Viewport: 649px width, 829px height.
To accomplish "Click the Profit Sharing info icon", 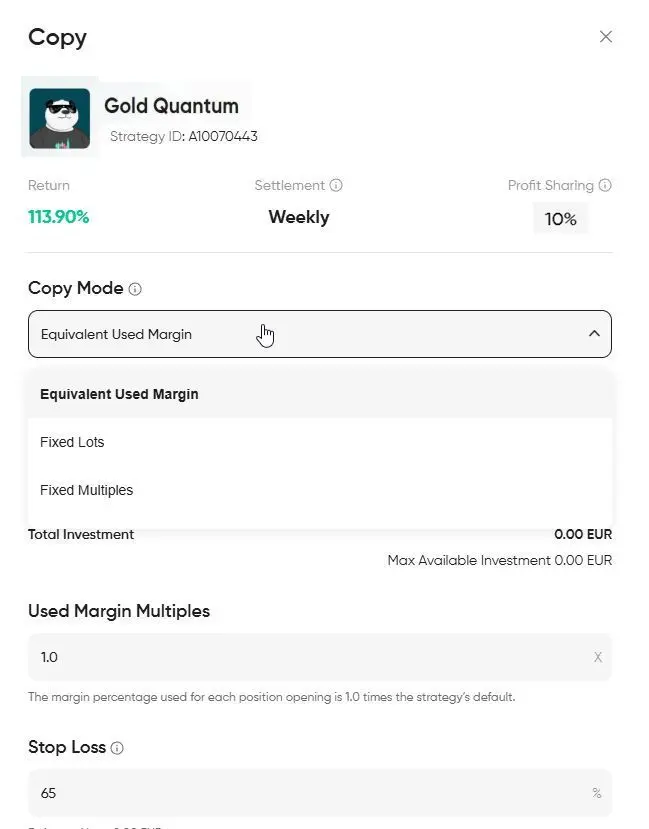I will (x=605, y=185).
